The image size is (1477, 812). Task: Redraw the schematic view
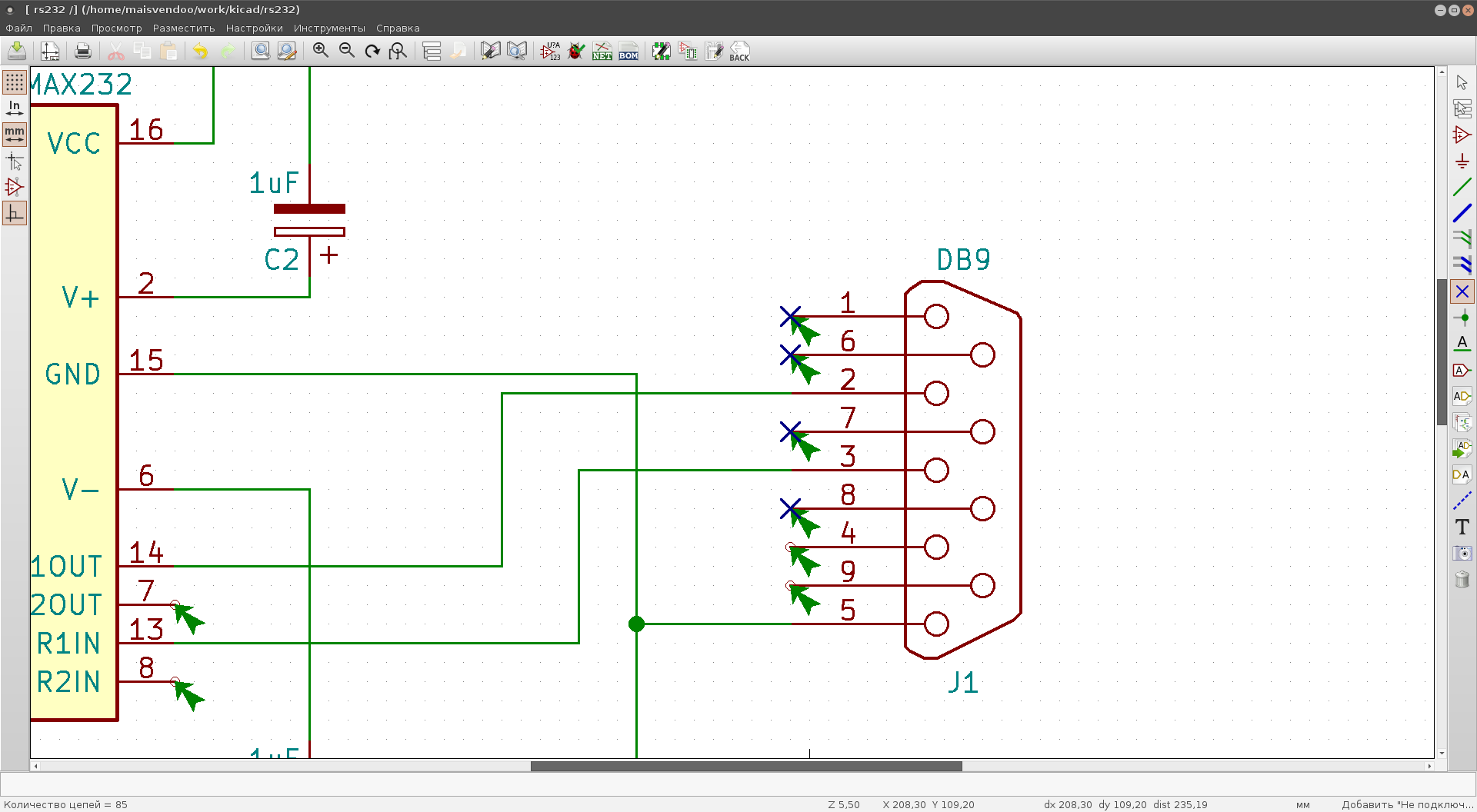372,51
